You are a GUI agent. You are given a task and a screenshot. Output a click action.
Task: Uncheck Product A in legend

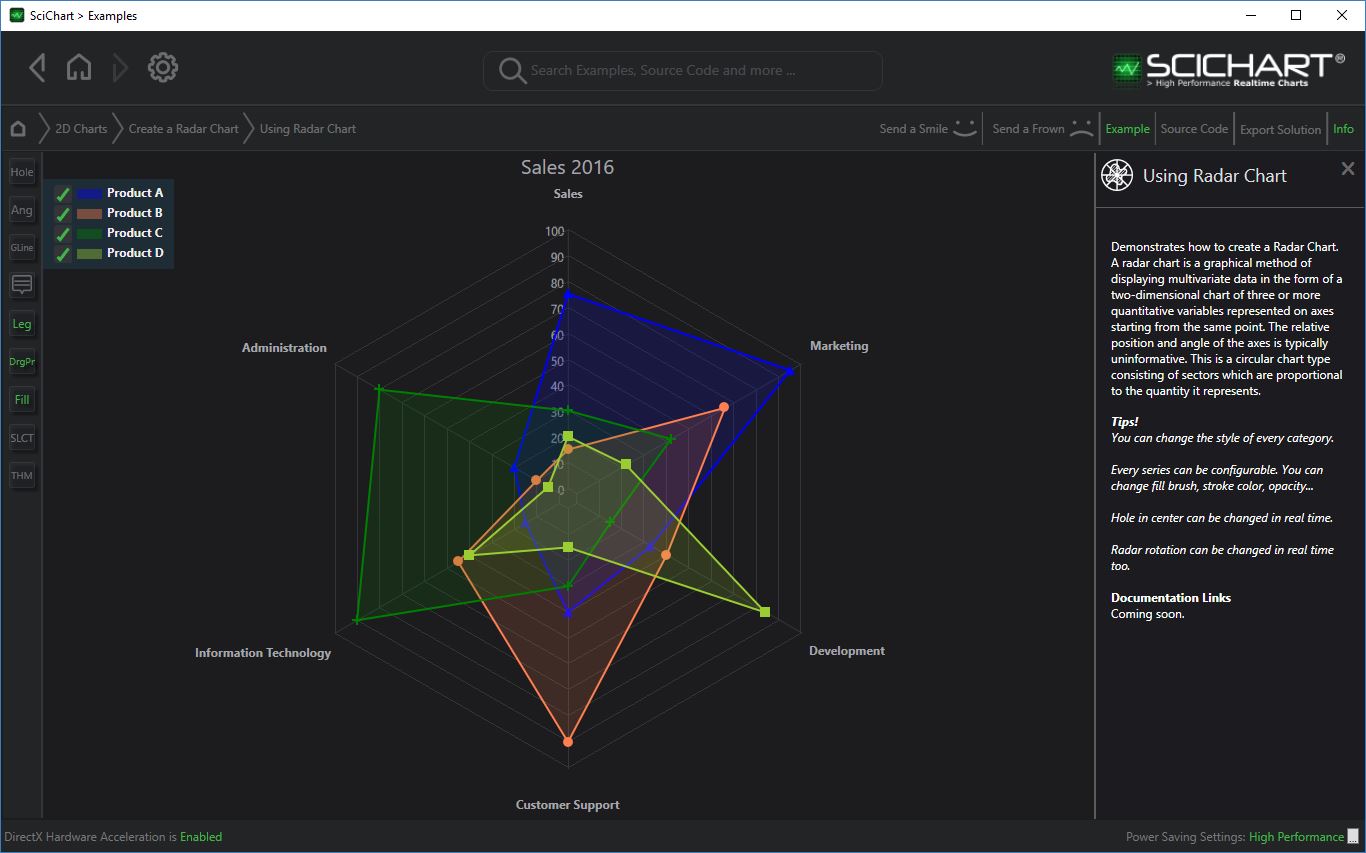(x=63, y=194)
